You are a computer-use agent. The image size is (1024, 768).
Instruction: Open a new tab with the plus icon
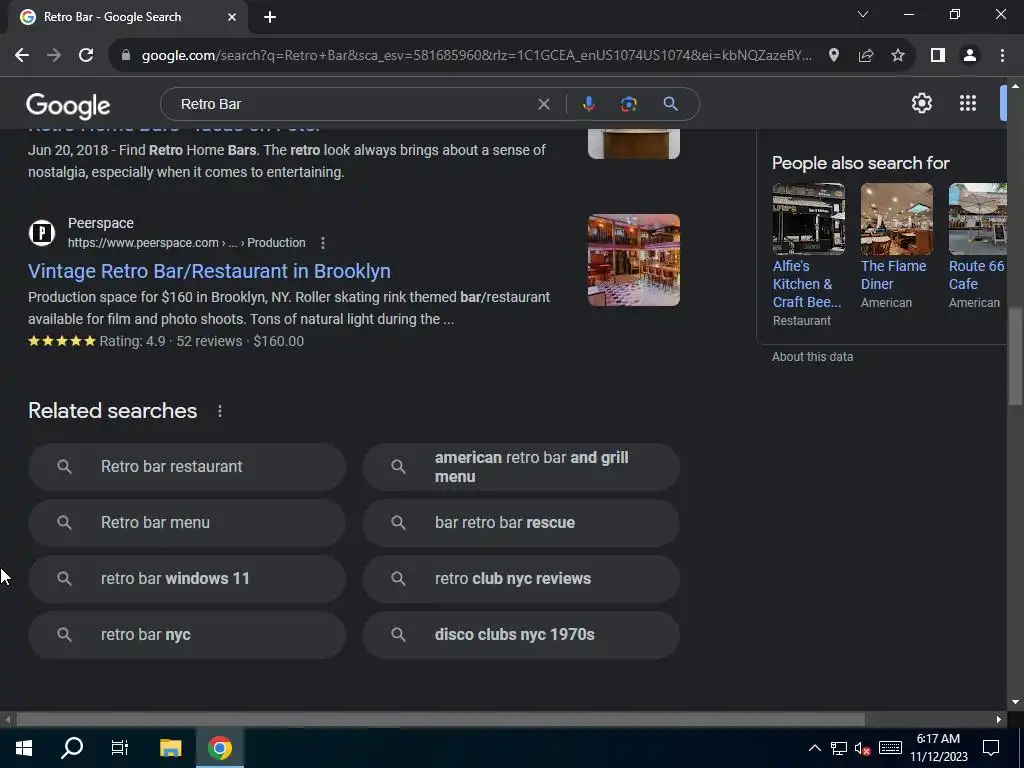[270, 17]
